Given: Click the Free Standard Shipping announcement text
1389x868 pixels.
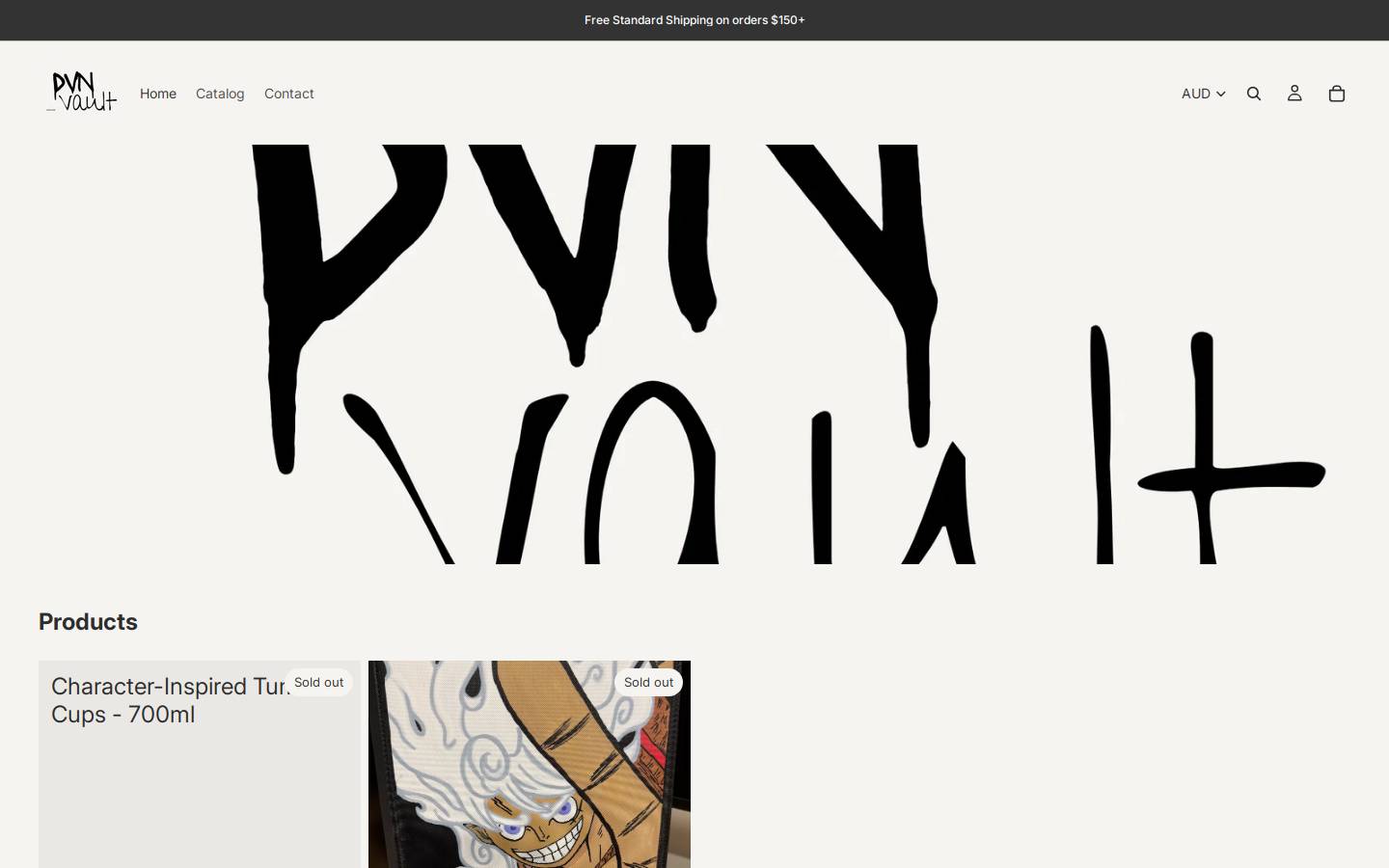Looking at the screenshot, I should 694,20.
